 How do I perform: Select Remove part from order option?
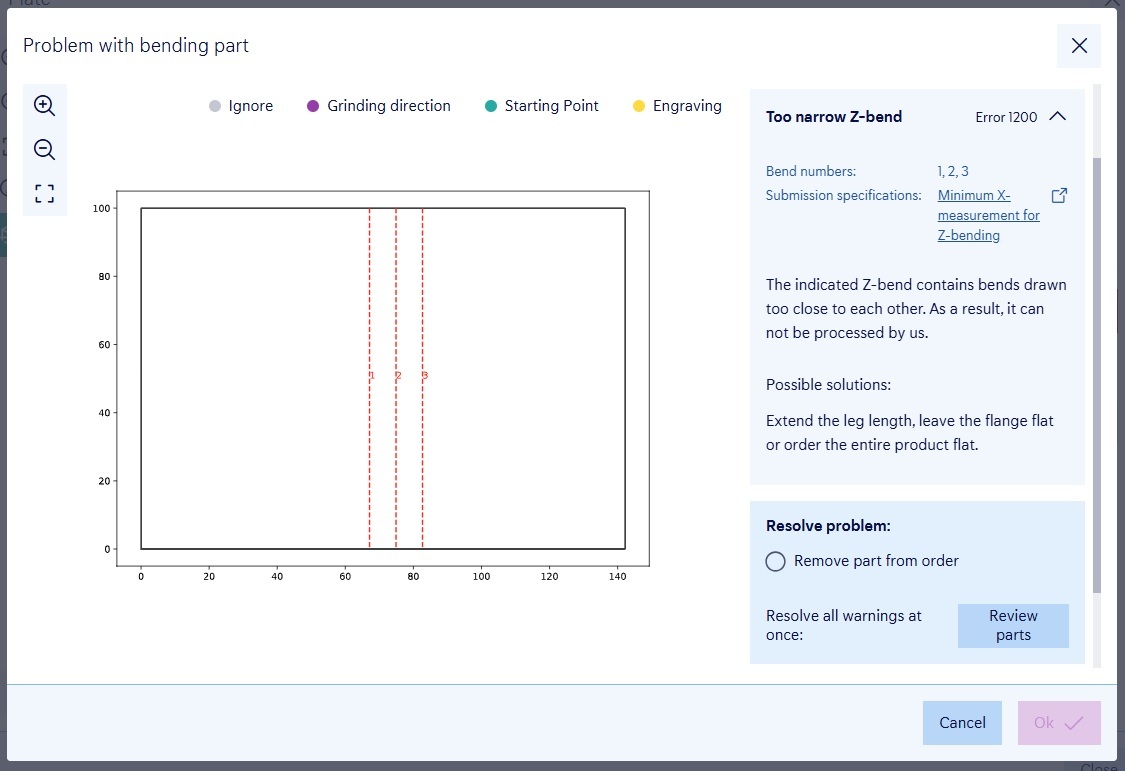tap(775, 561)
